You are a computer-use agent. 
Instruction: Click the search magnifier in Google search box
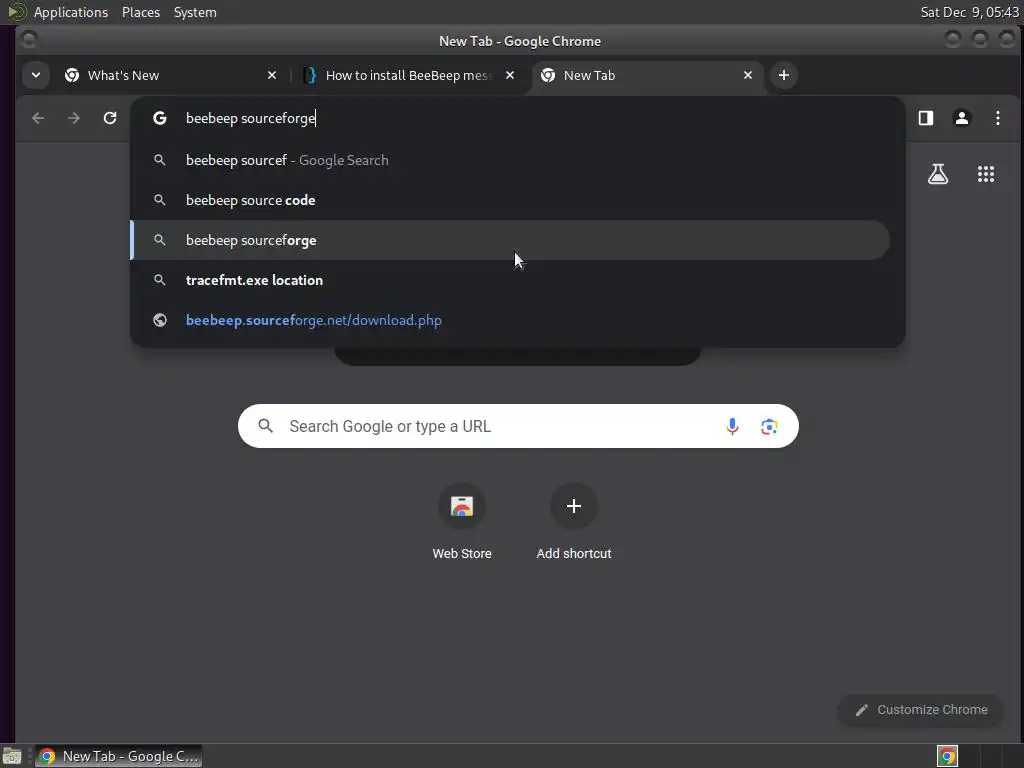[x=265, y=426]
